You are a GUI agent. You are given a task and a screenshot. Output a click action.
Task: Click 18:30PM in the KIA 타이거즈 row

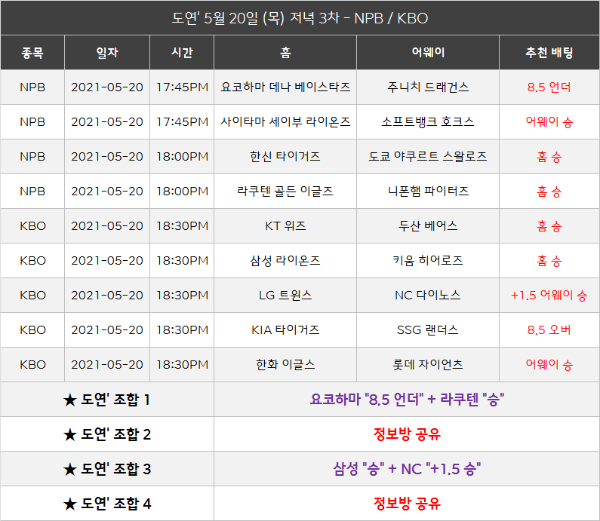(182, 330)
